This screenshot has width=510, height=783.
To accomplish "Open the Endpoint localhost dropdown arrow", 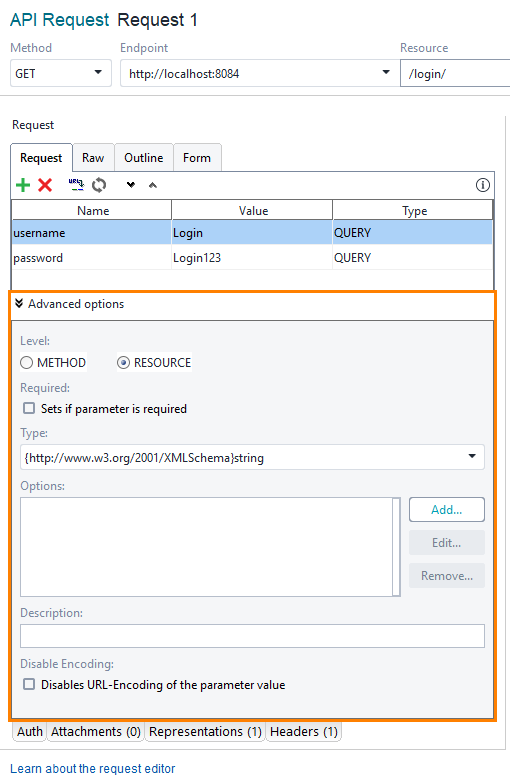I will [x=386, y=72].
